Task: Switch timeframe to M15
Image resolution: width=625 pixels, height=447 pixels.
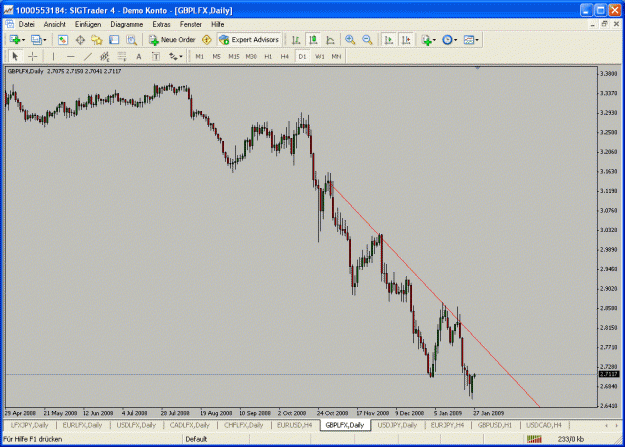Action: coord(234,57)
